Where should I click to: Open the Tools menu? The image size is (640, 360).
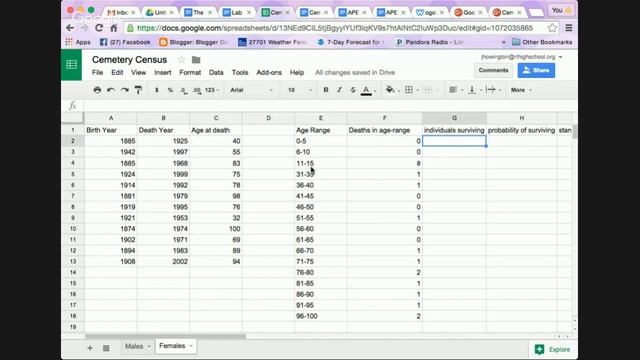240,72
